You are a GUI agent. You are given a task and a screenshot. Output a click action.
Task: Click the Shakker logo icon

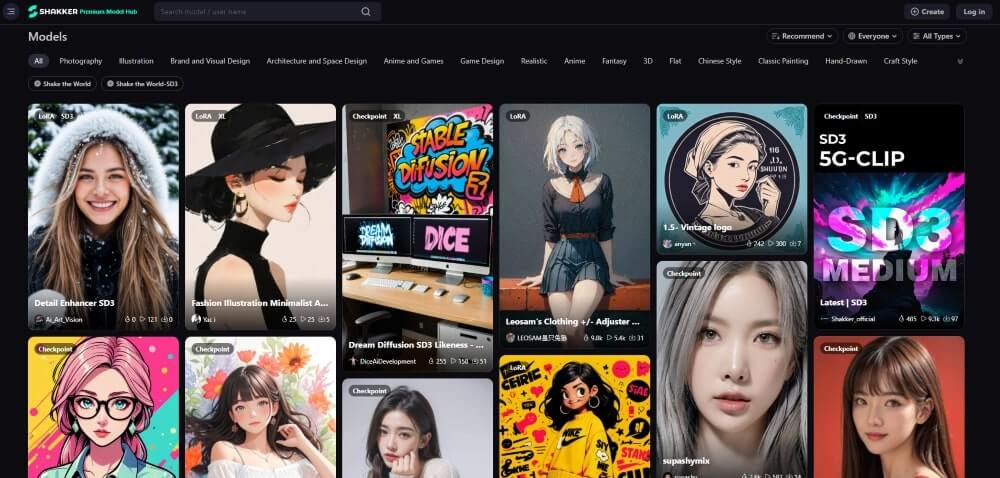(x=33, y=12)
